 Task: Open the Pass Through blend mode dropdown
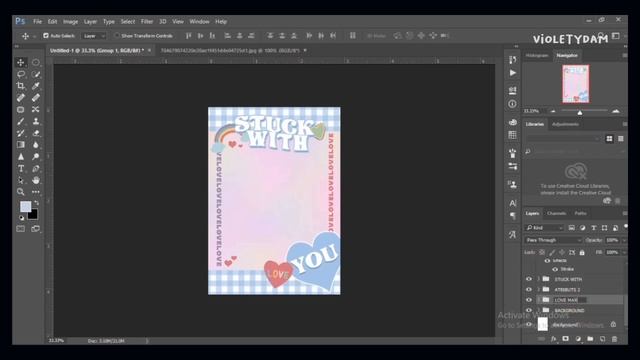(x=553, y=240)
